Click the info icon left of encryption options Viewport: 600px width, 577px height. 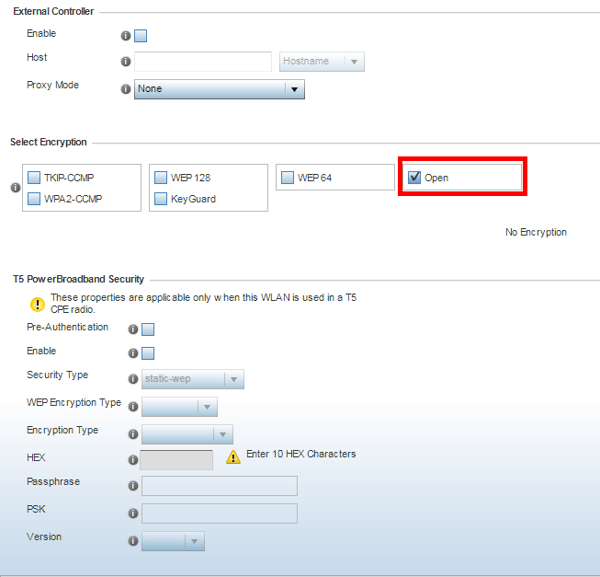click(16, 188)
